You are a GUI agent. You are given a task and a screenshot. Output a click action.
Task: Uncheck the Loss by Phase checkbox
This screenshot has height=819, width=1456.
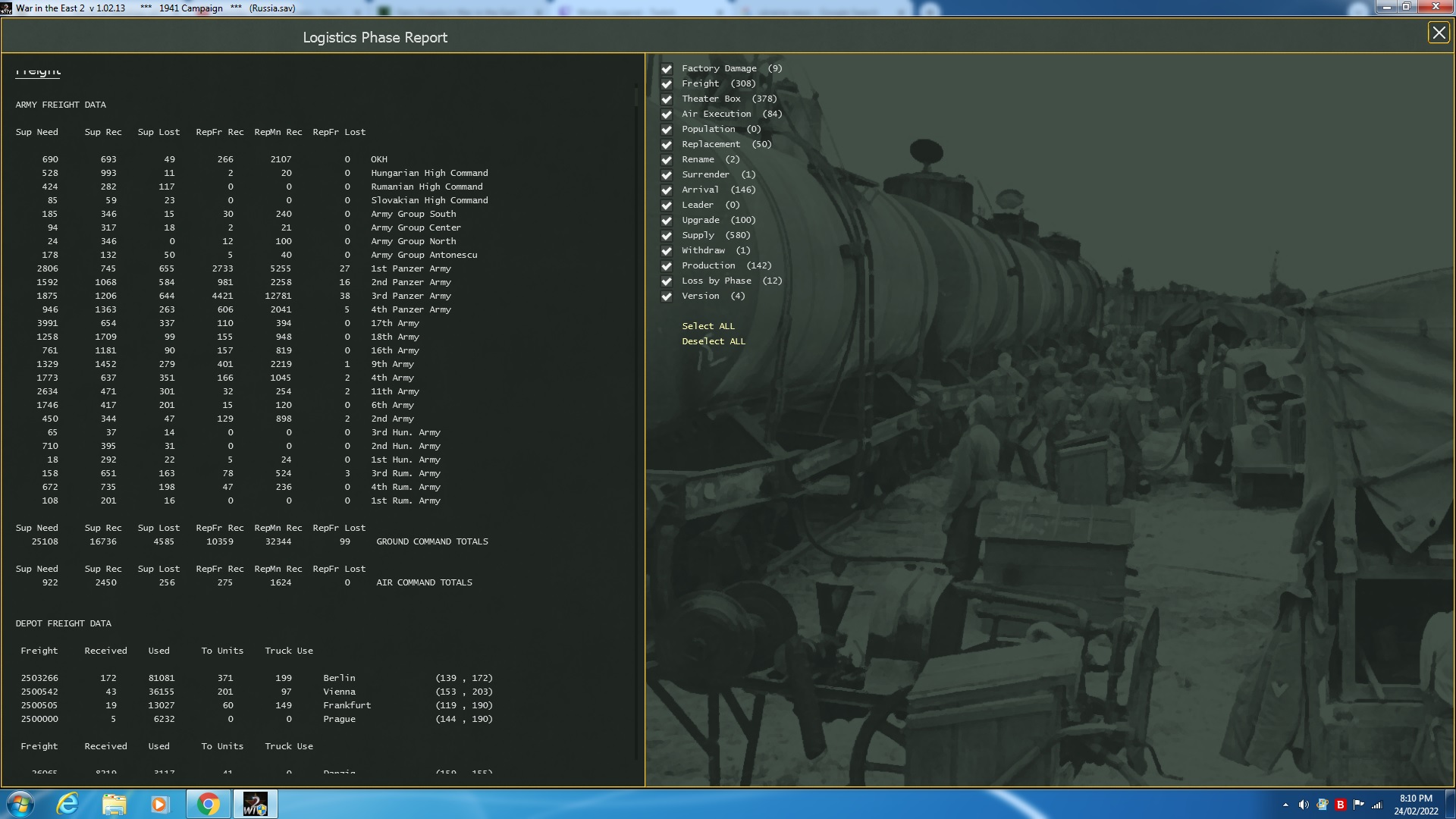tap(667, 281)
